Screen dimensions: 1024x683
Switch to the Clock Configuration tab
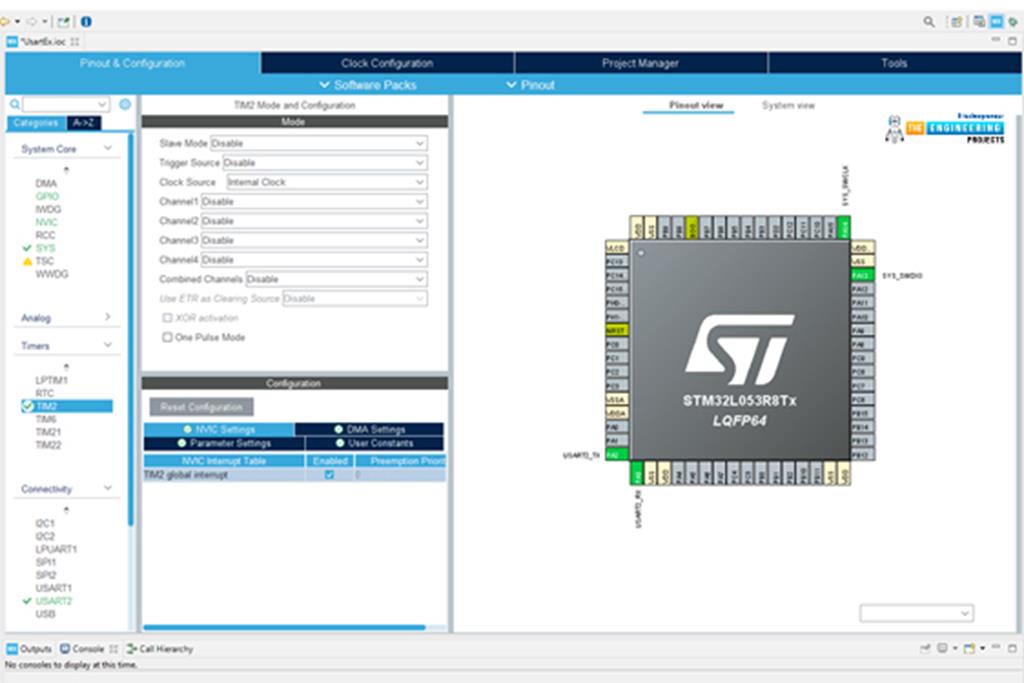tap(387, 63)
